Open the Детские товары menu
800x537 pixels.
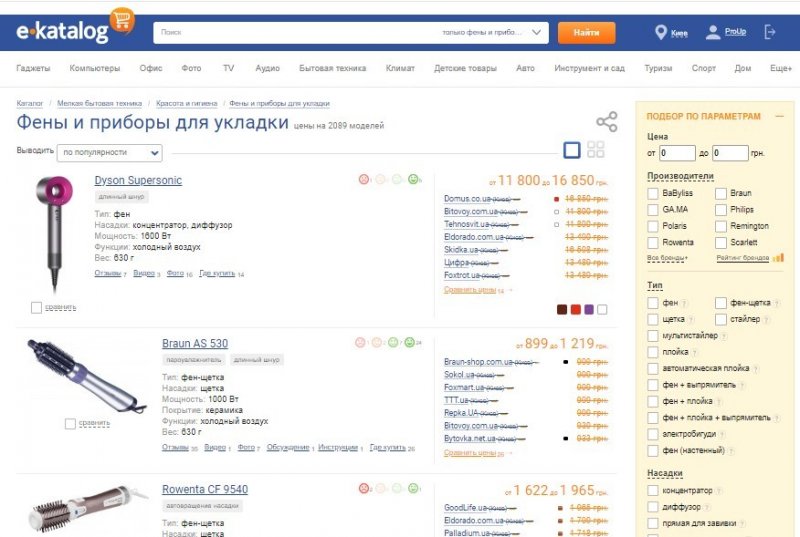tap(465, 68)
